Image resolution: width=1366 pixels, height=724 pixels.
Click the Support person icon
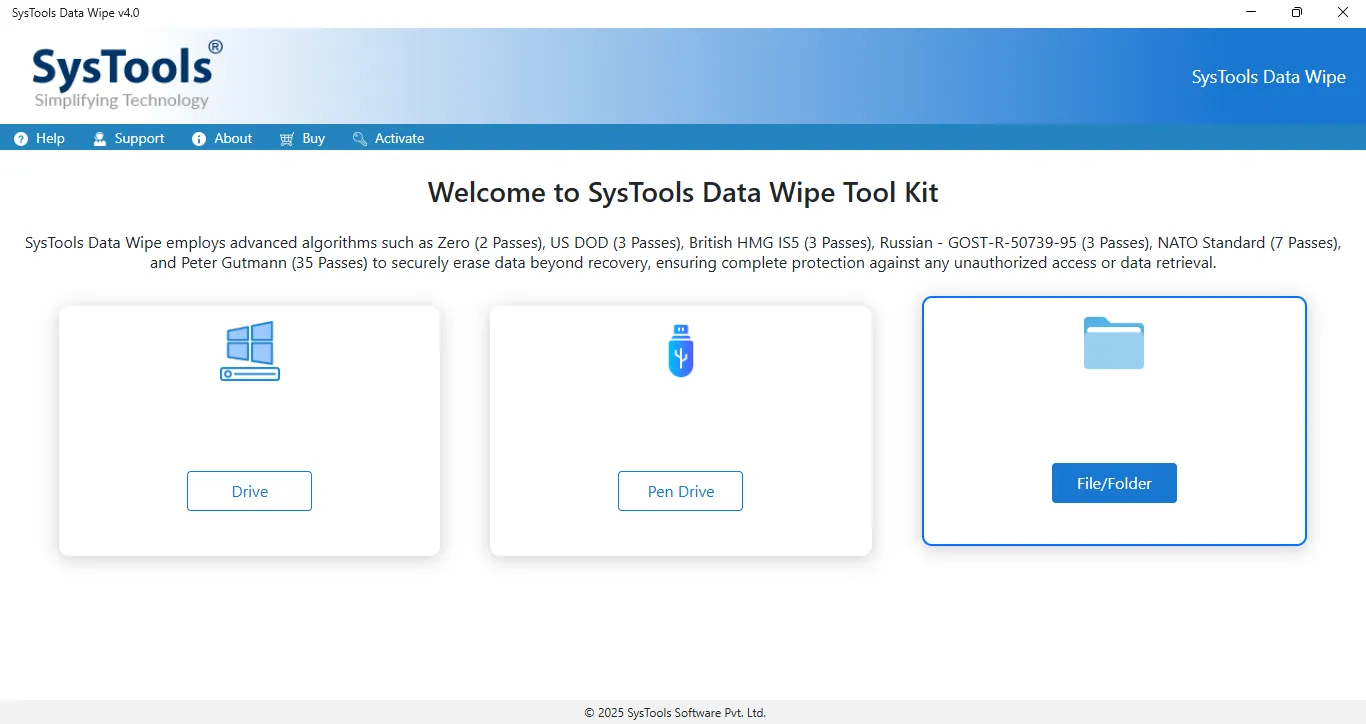click(x=100, y=139)
